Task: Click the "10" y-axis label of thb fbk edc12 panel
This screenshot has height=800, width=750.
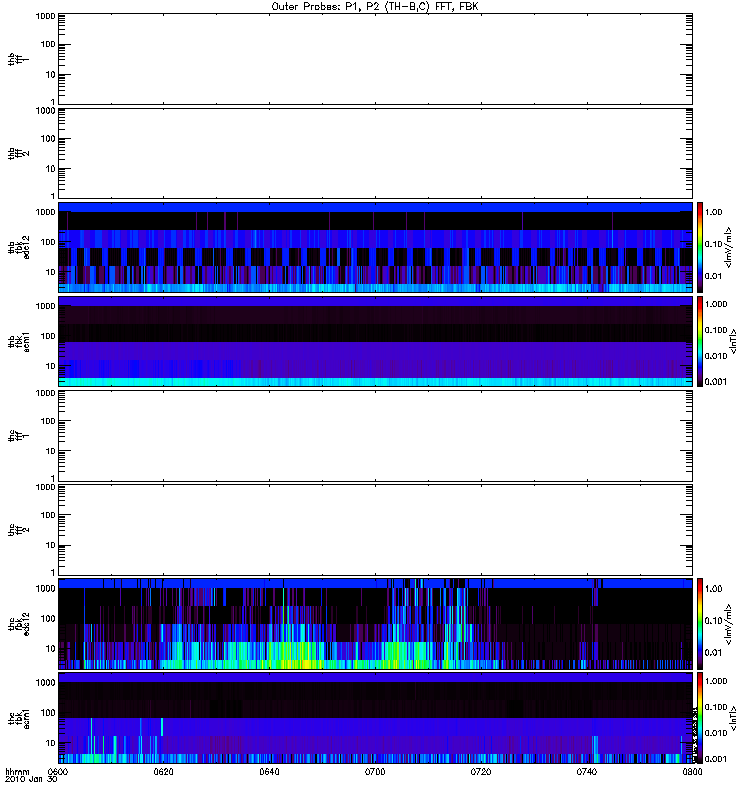Action: point(51,272)
